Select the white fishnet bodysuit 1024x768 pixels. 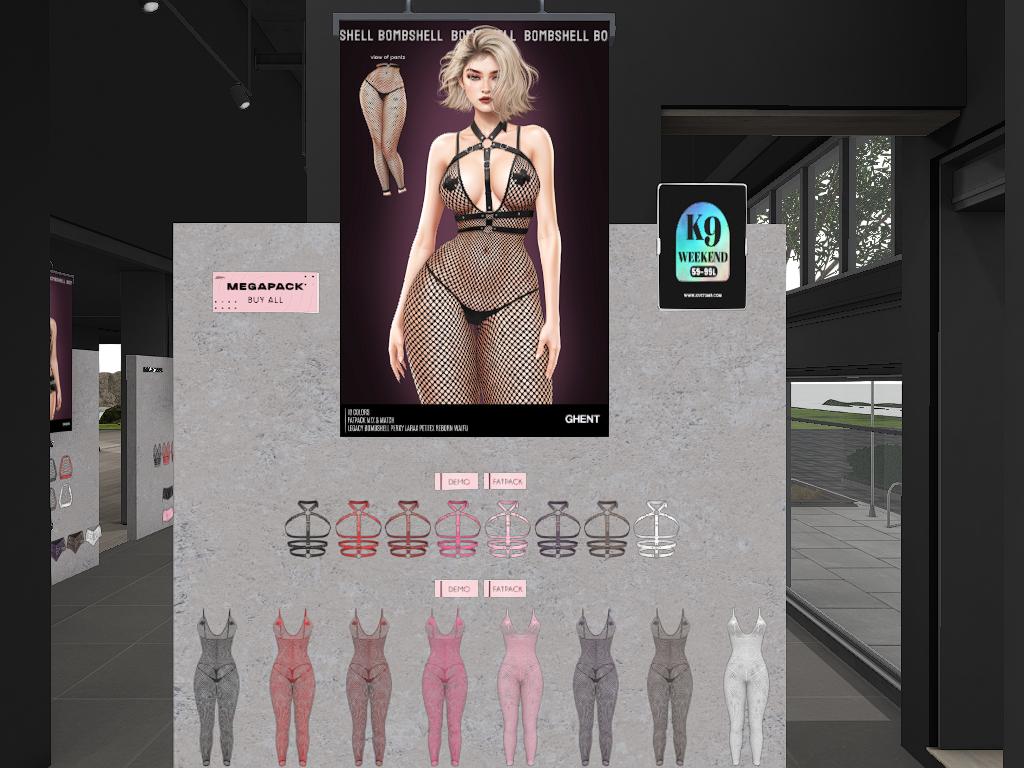pyautogui.click(x=746, y=686)
